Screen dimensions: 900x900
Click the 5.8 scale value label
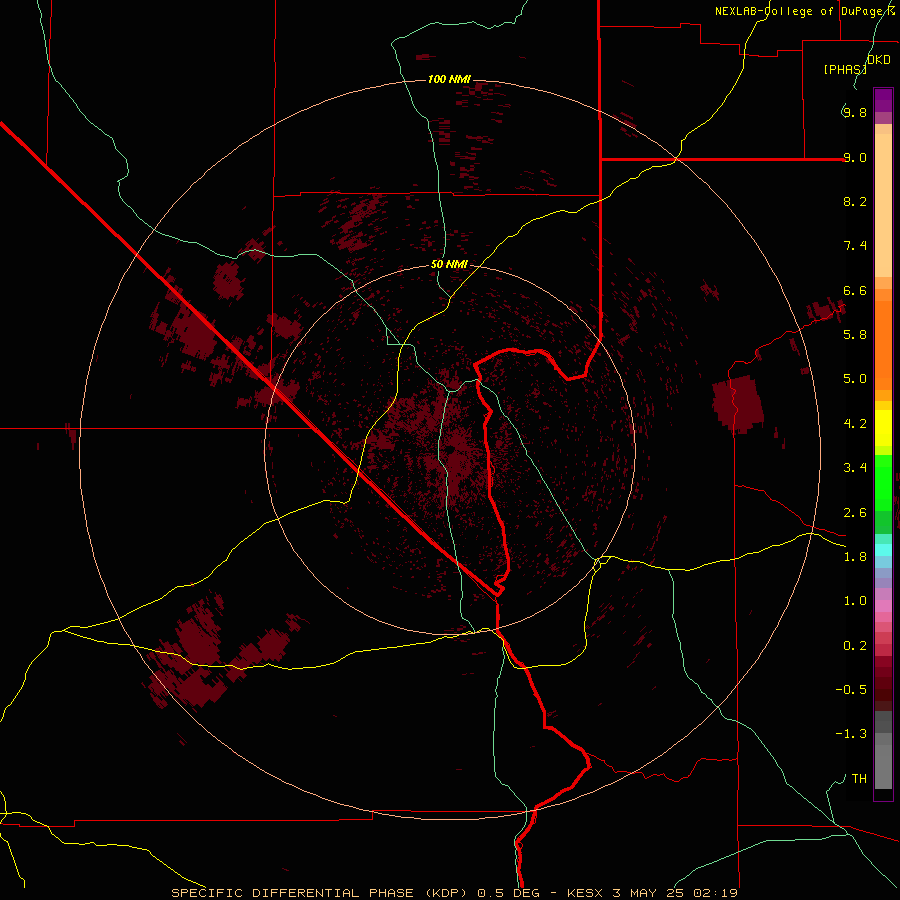[x=855, y=335]
